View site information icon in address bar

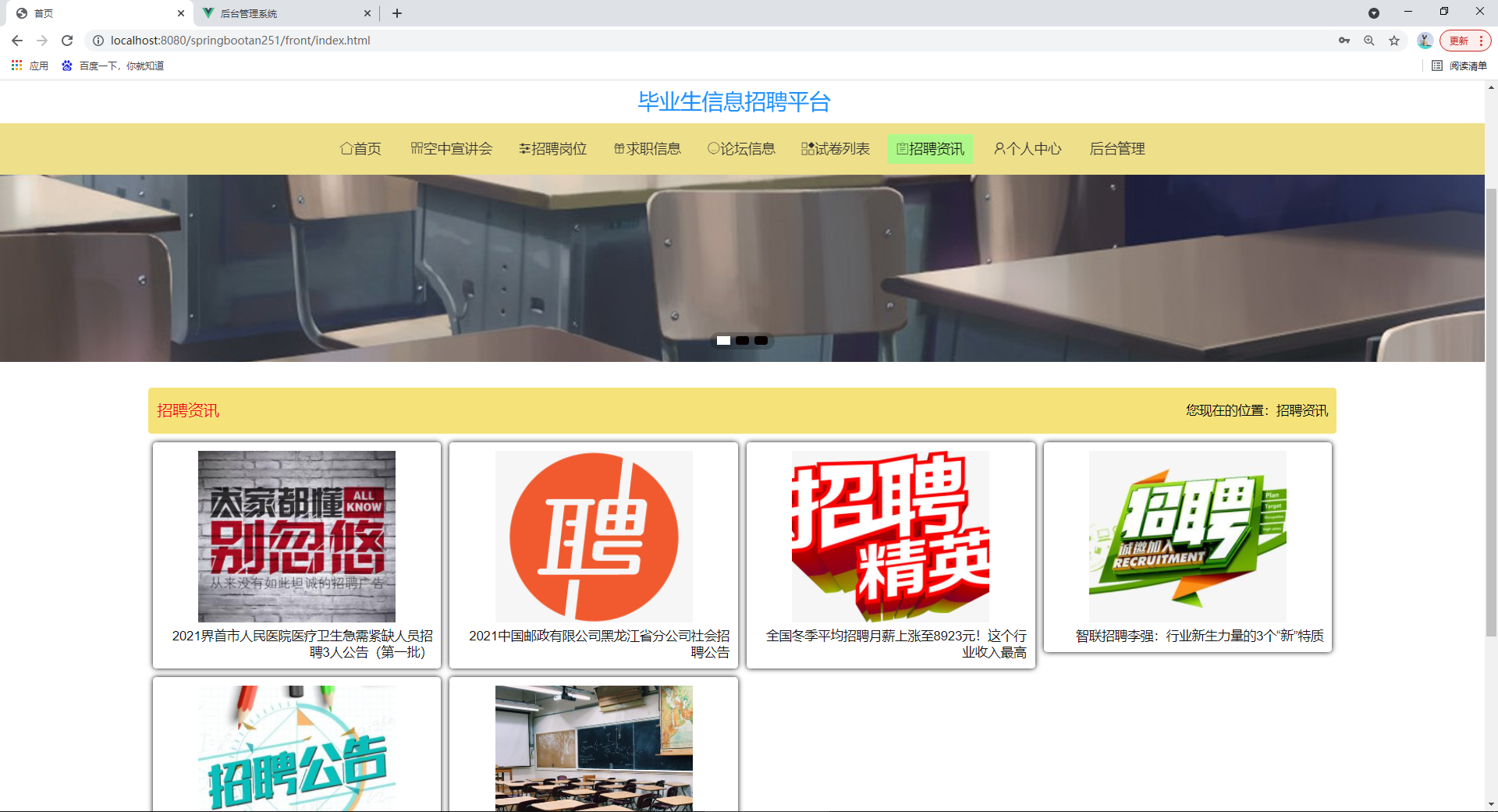(x=98, y=41)
